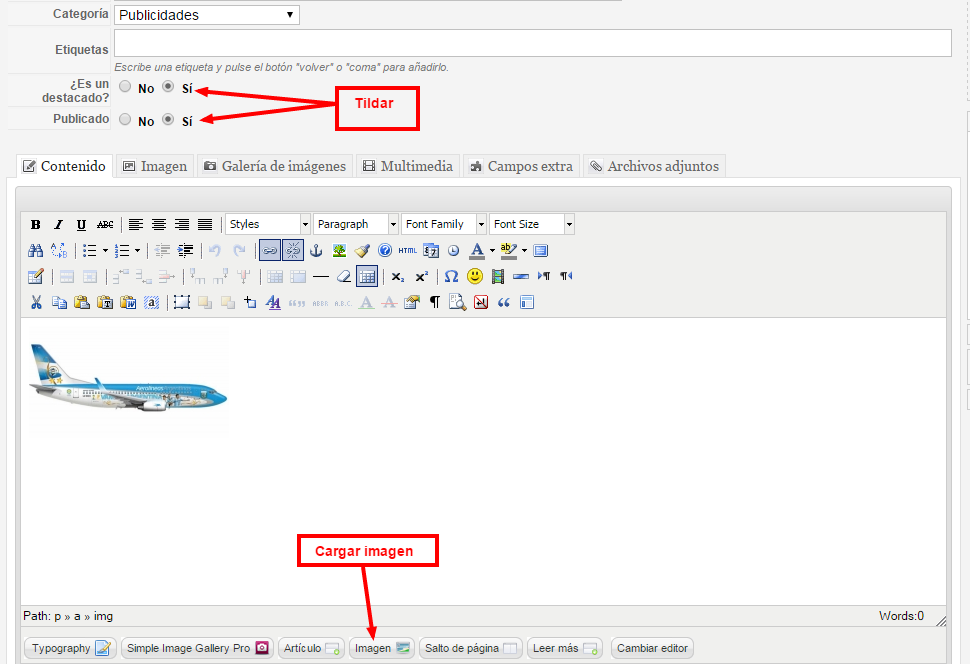Viewport: 970px width, 664px height.
Task: Expand the Font Family dropdown
Action: tap(444, 225)
